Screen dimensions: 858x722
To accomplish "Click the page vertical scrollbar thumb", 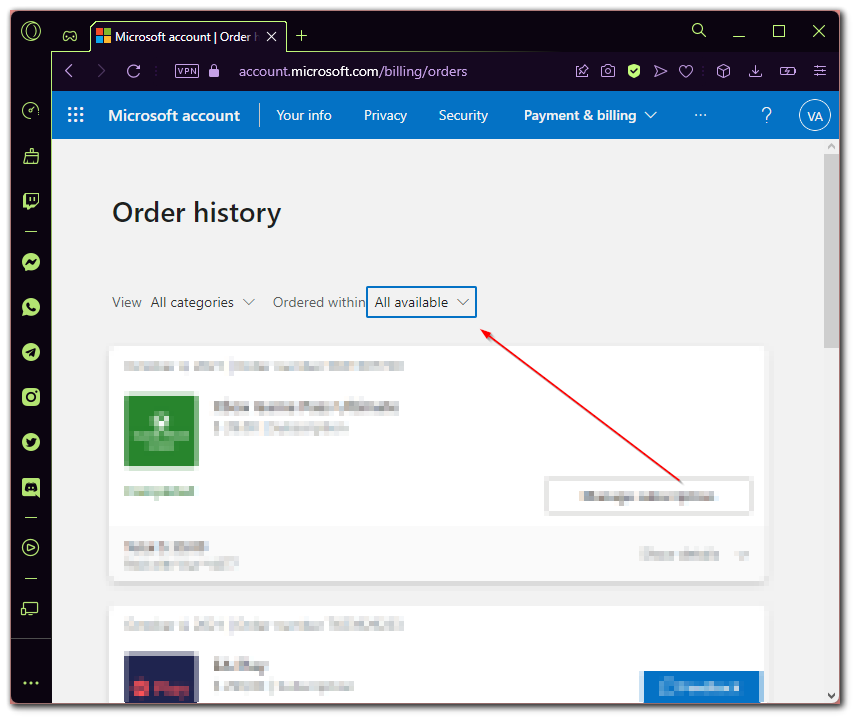I will pos(831,251).
